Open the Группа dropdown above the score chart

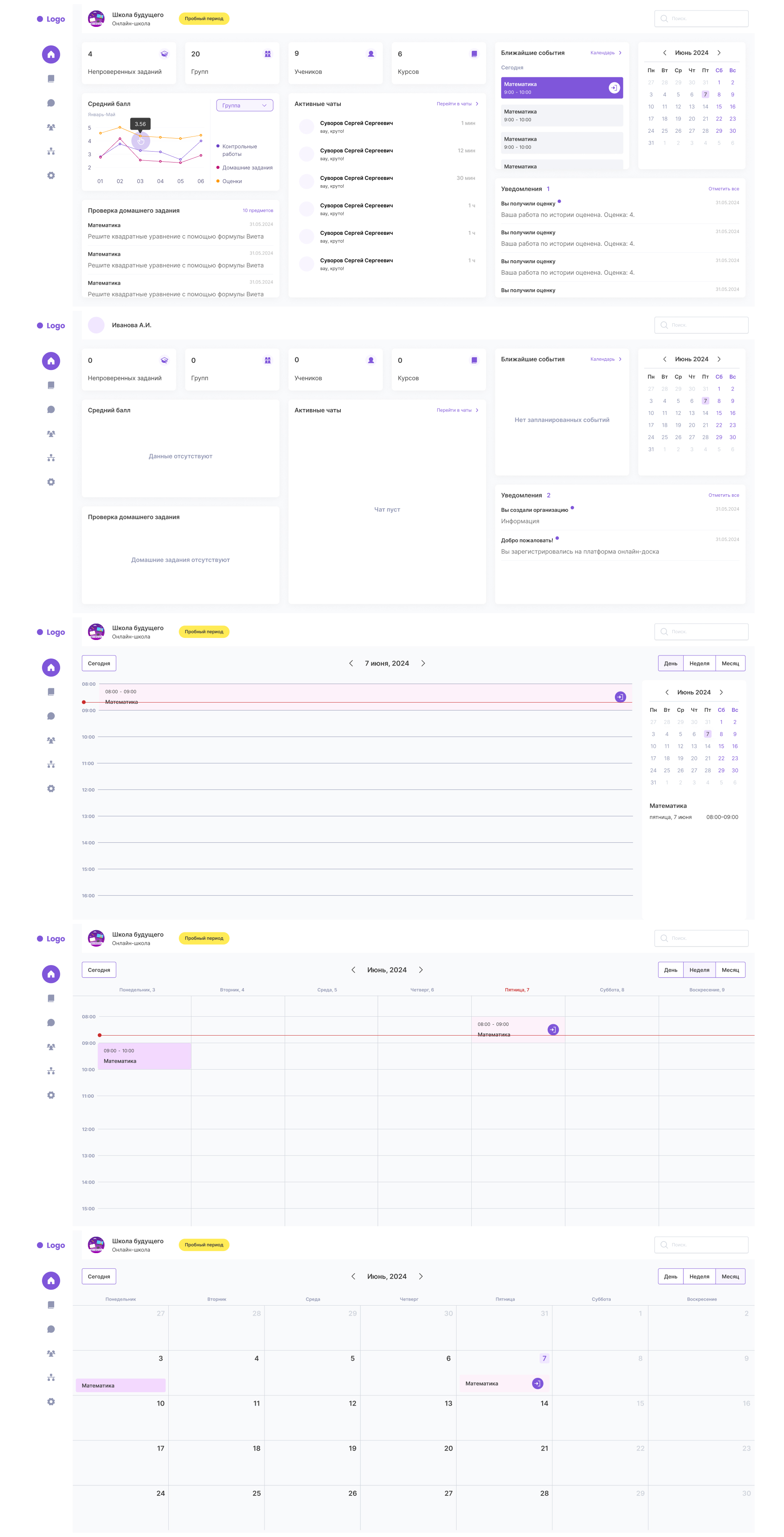244,105
